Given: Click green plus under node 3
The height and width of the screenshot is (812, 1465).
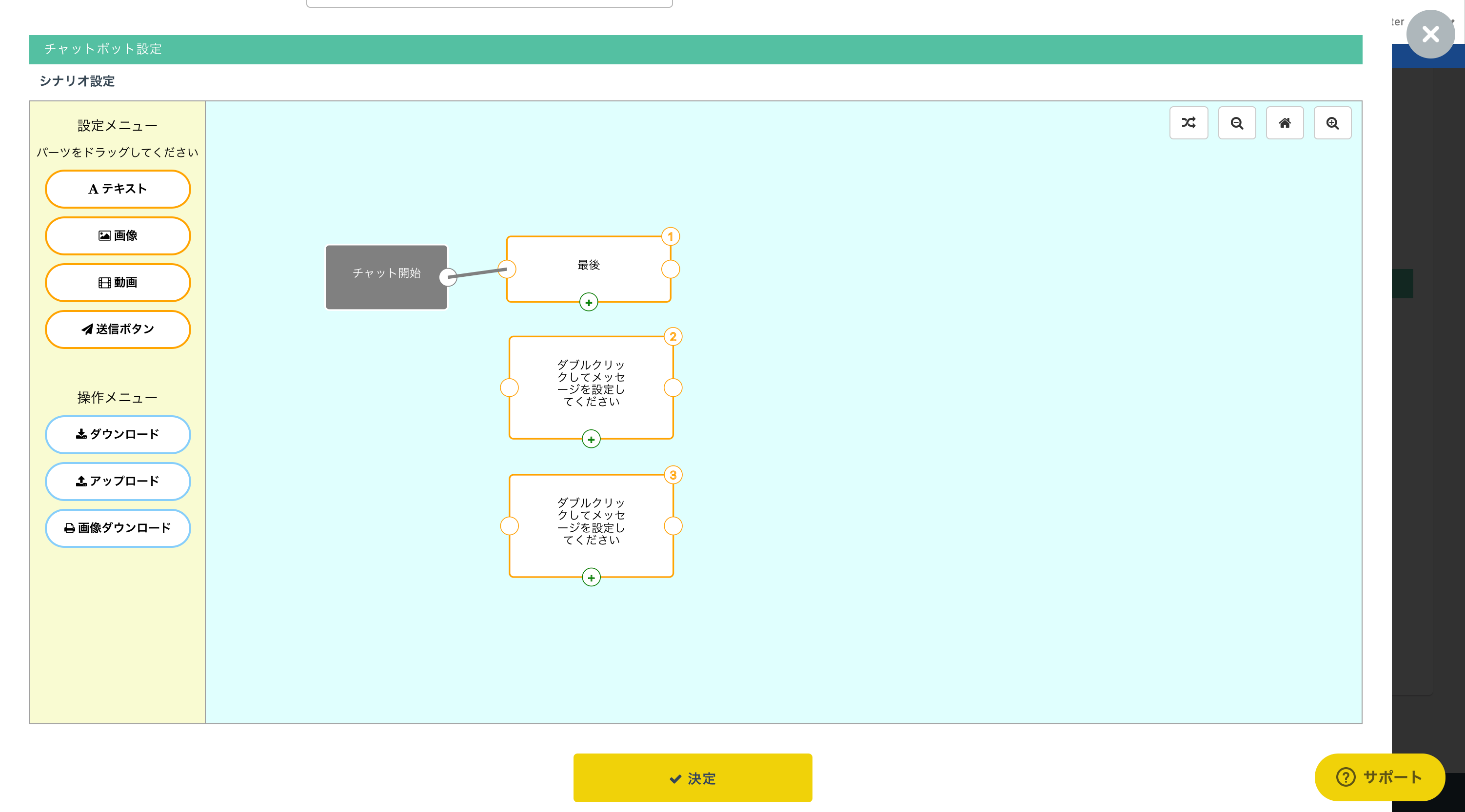Looking at the screenshot, I should tap(591, 578).
